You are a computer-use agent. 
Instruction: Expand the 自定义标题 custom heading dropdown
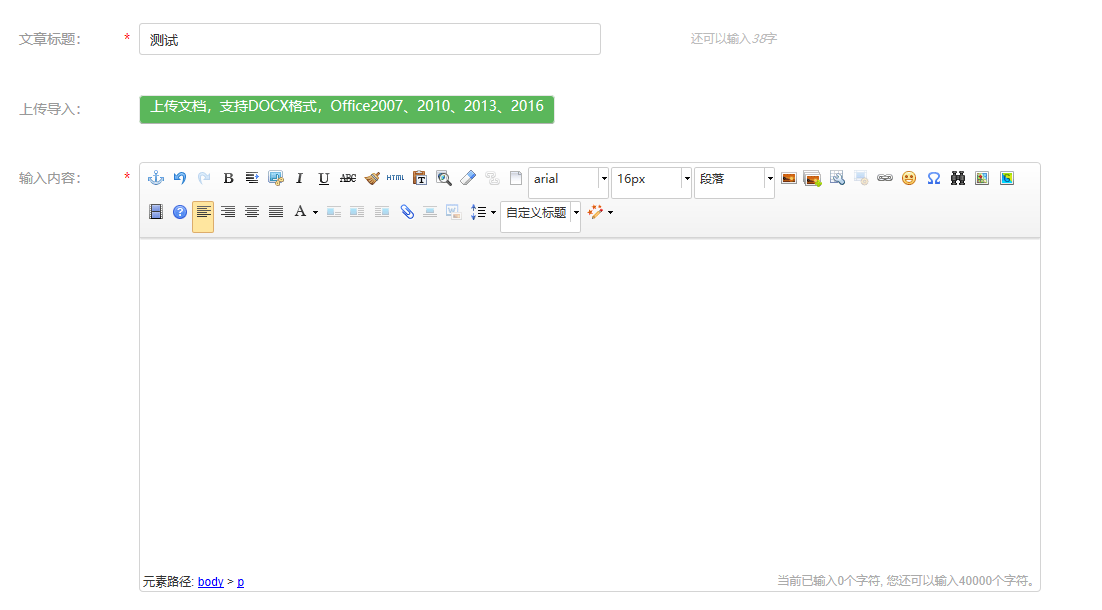pos(575,213)
